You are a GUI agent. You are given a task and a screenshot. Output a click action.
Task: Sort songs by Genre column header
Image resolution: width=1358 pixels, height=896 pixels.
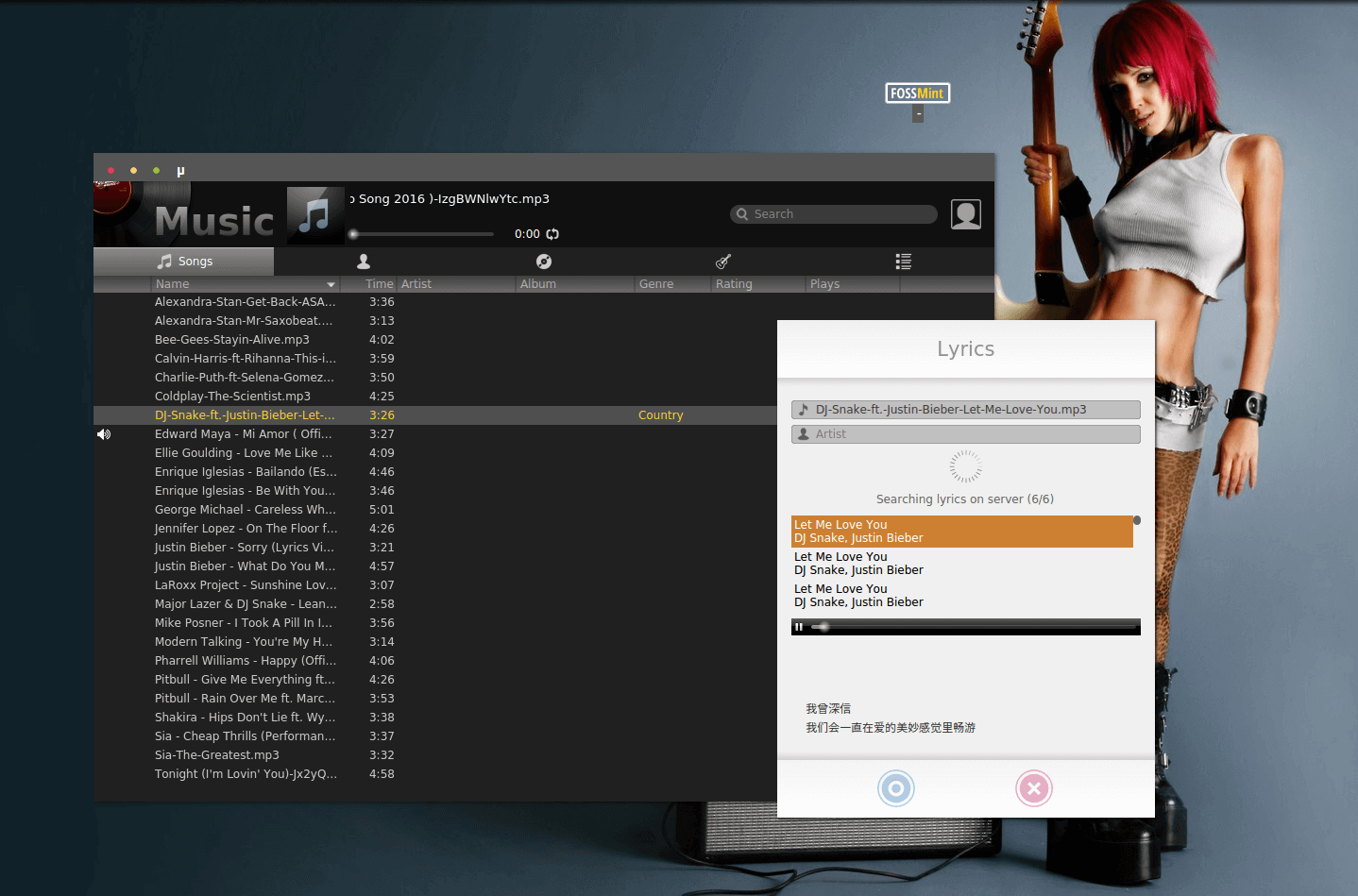click(x=673, y=284)
